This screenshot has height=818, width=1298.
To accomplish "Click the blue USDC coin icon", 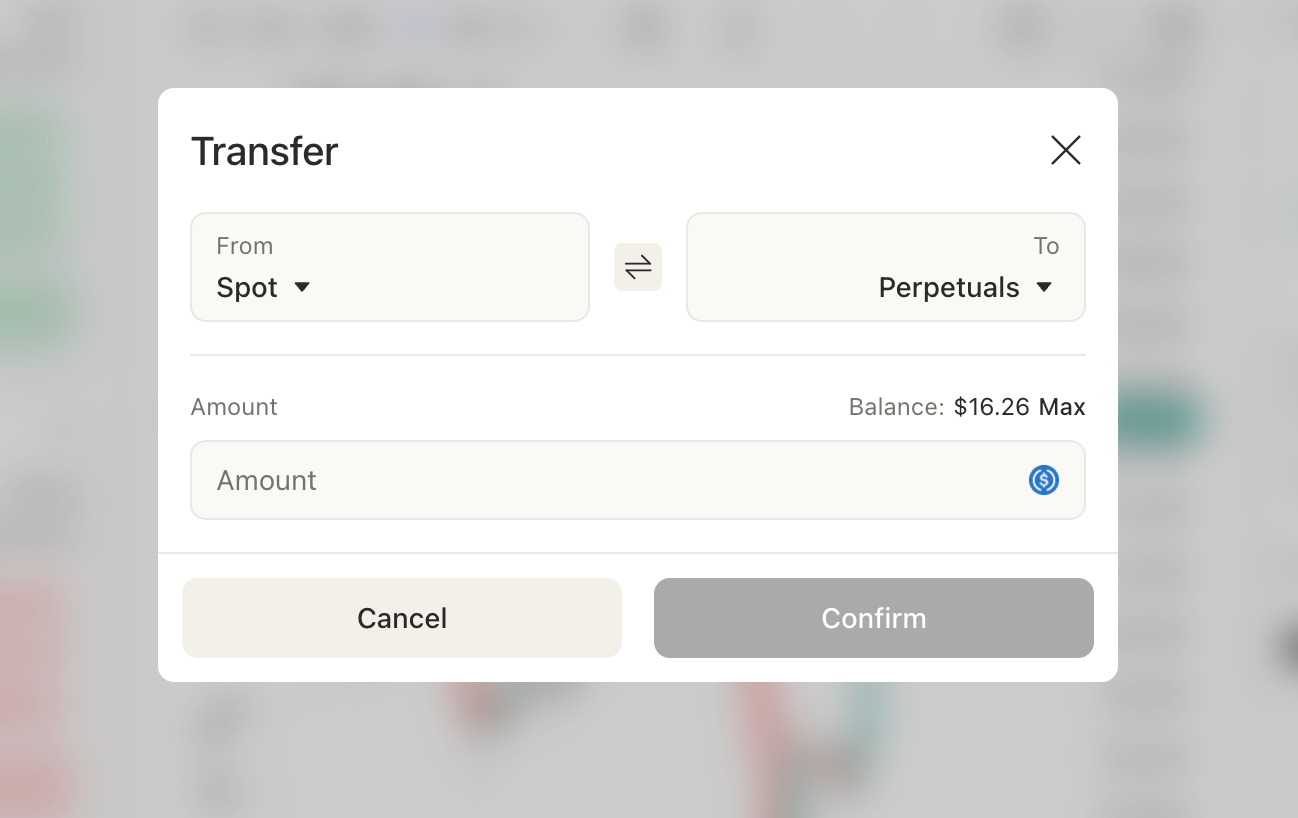I will (1044, 481).
